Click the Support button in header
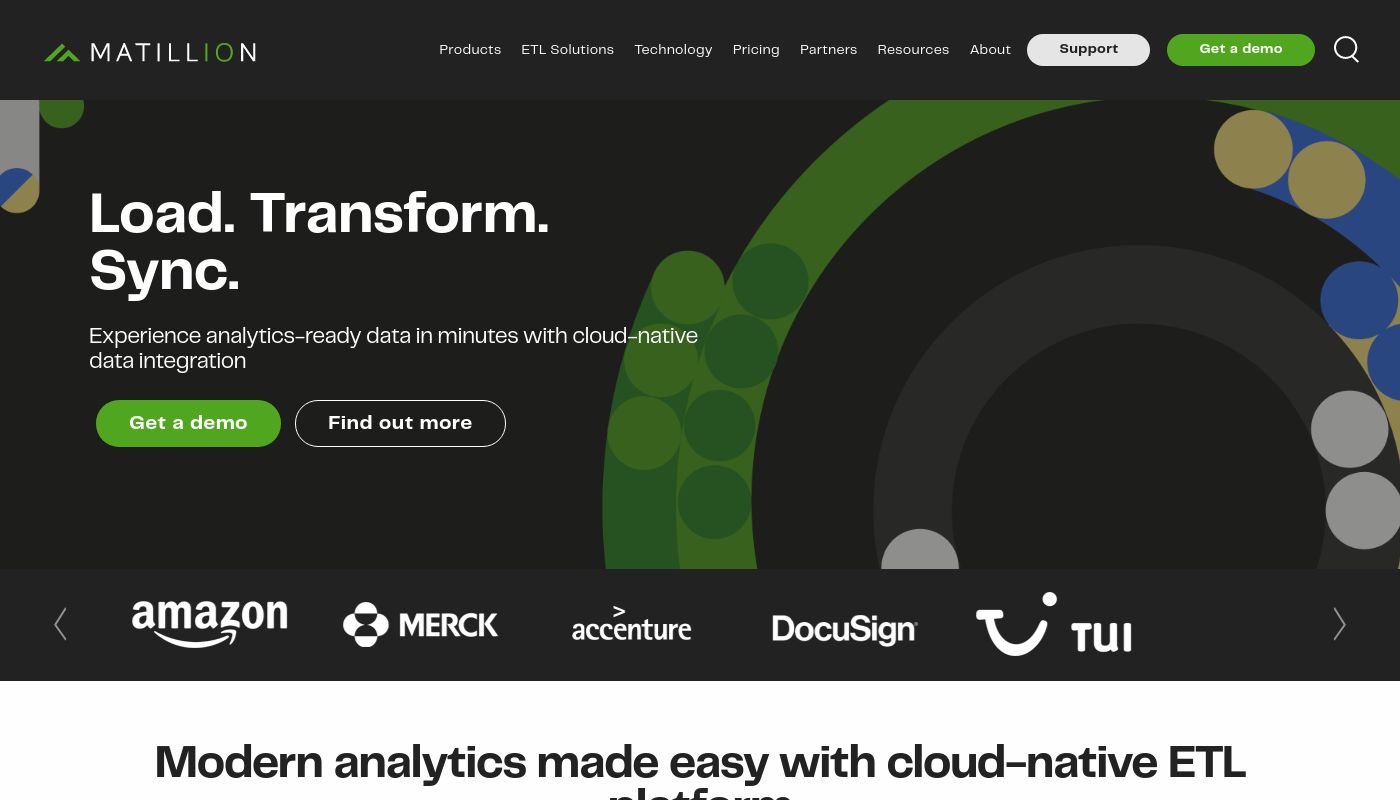 (1088, 50)
